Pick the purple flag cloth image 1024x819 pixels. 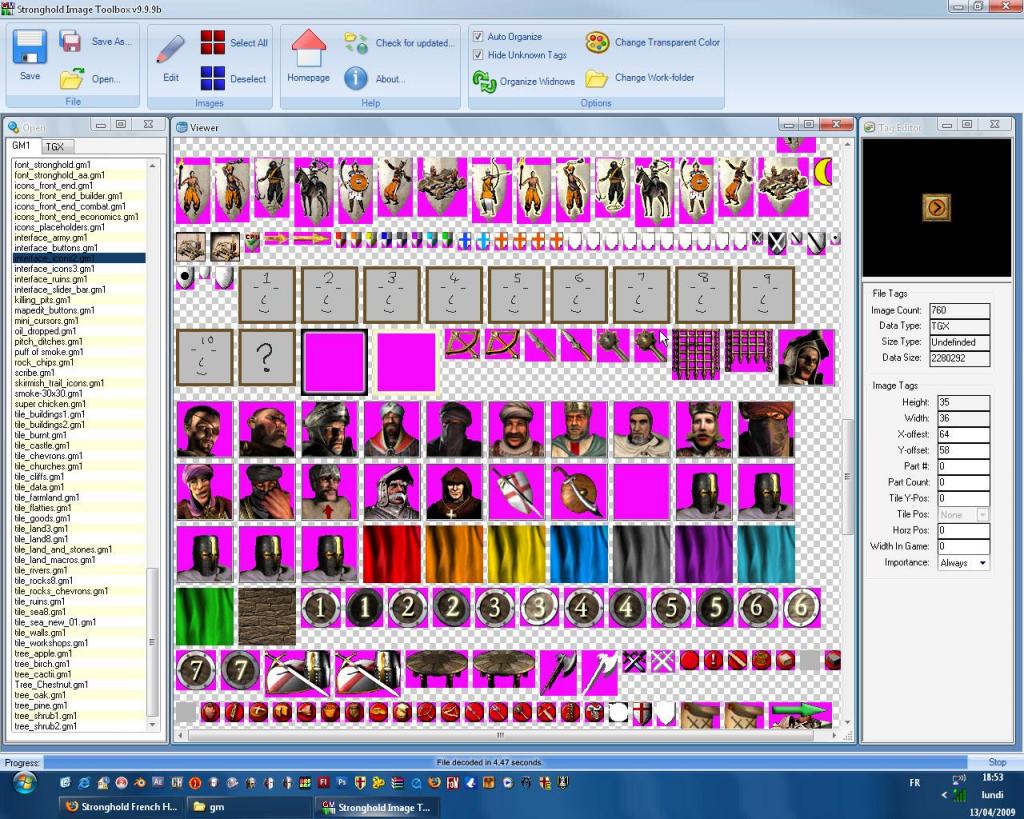pyautogui.click(x=704, y=554)
